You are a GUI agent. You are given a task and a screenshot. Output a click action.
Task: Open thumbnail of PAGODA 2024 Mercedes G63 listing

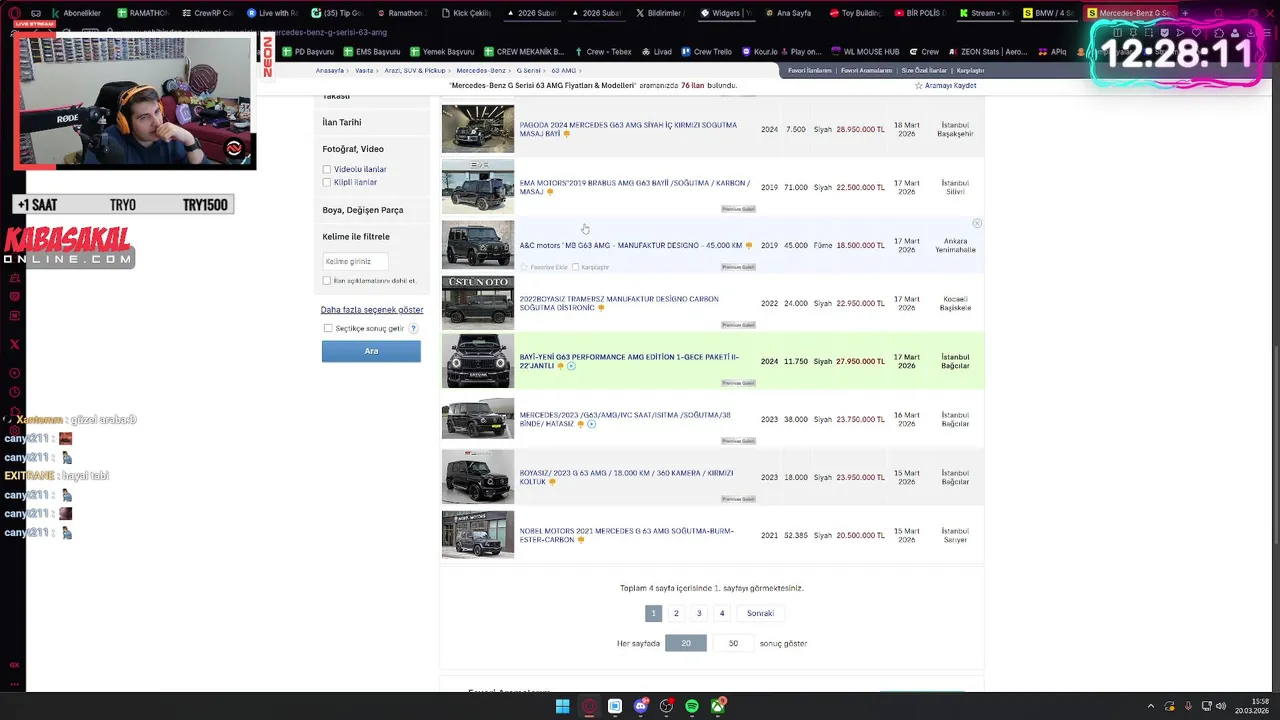click(478, 129)
